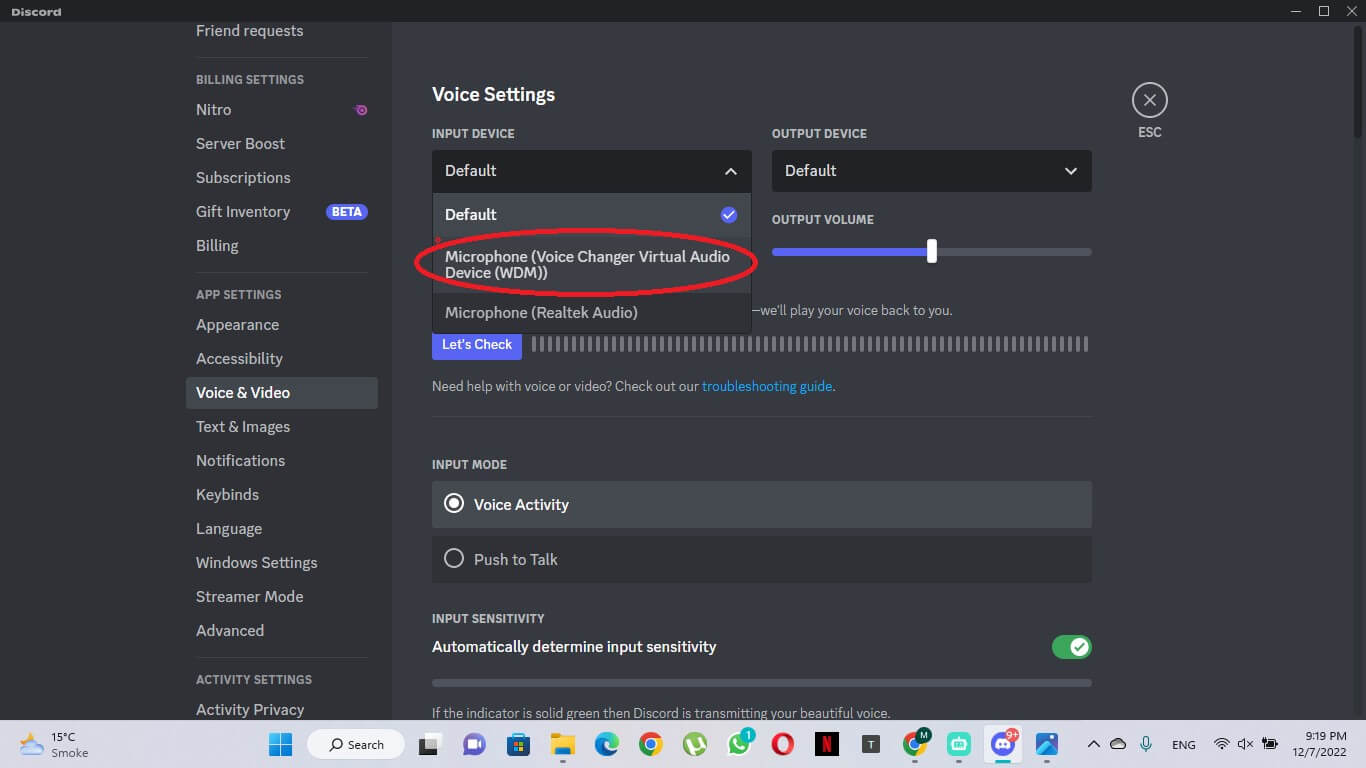Open the Wi-Fi network tray icon

pos(1221,744)
